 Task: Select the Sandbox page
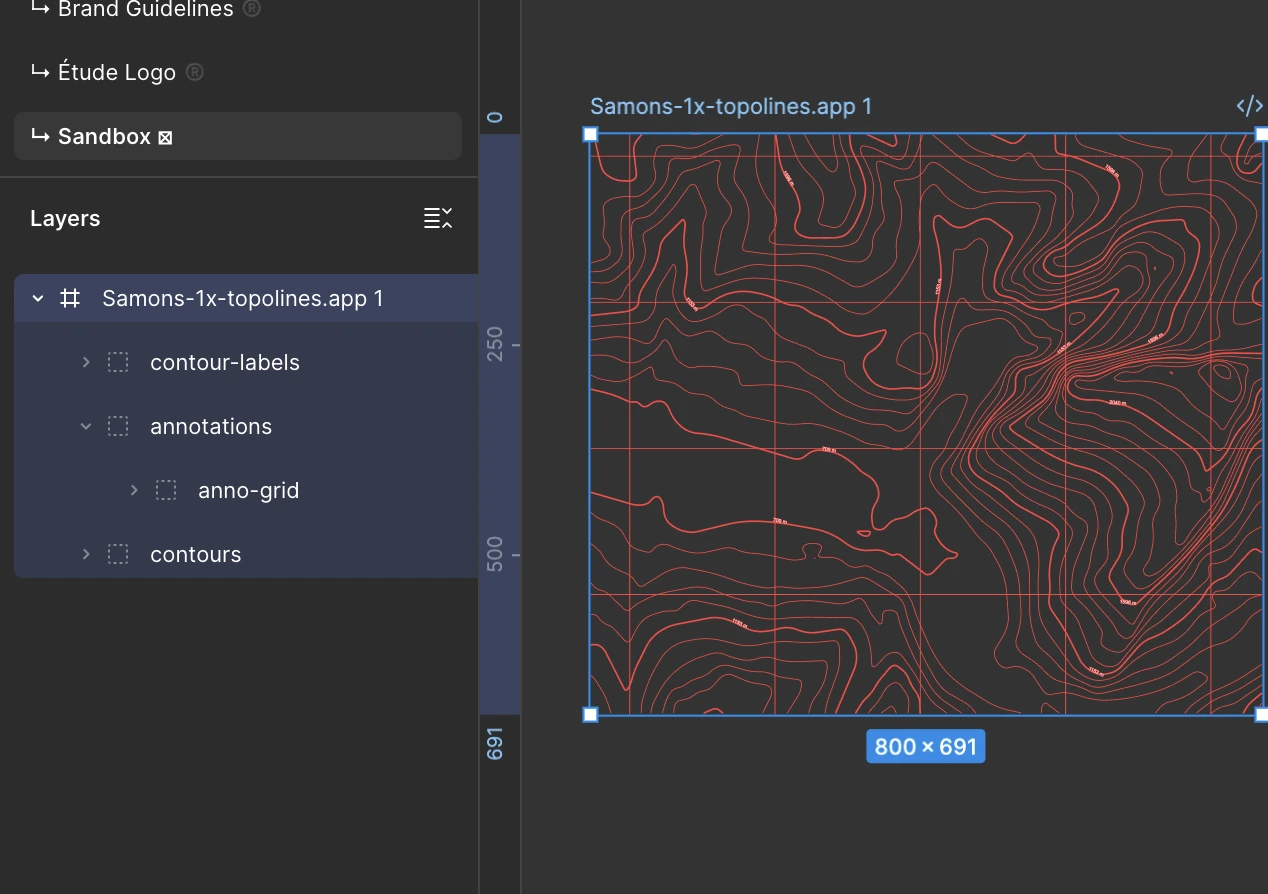(x=238, y=136)
